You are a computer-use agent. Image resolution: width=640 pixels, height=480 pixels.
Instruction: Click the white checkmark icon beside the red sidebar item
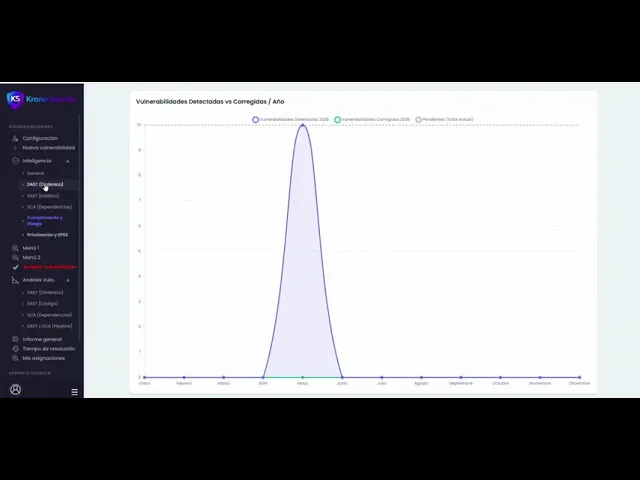15,267
